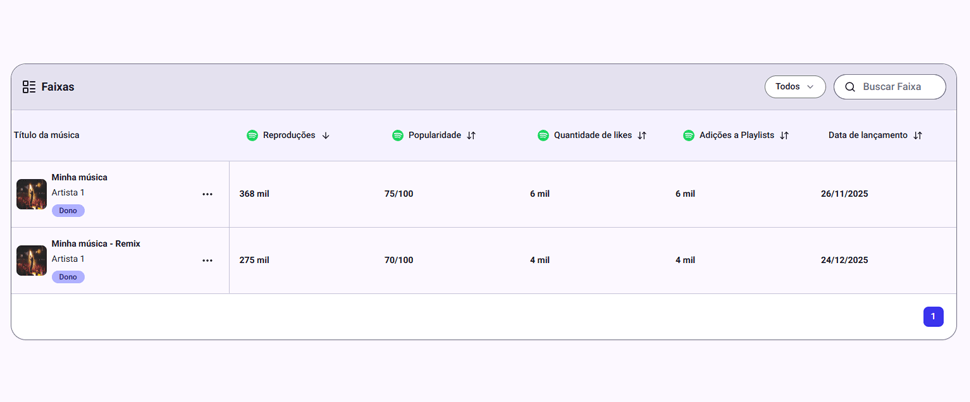Toggle sort arrows on Popularidade column

[x=471, y=135]
